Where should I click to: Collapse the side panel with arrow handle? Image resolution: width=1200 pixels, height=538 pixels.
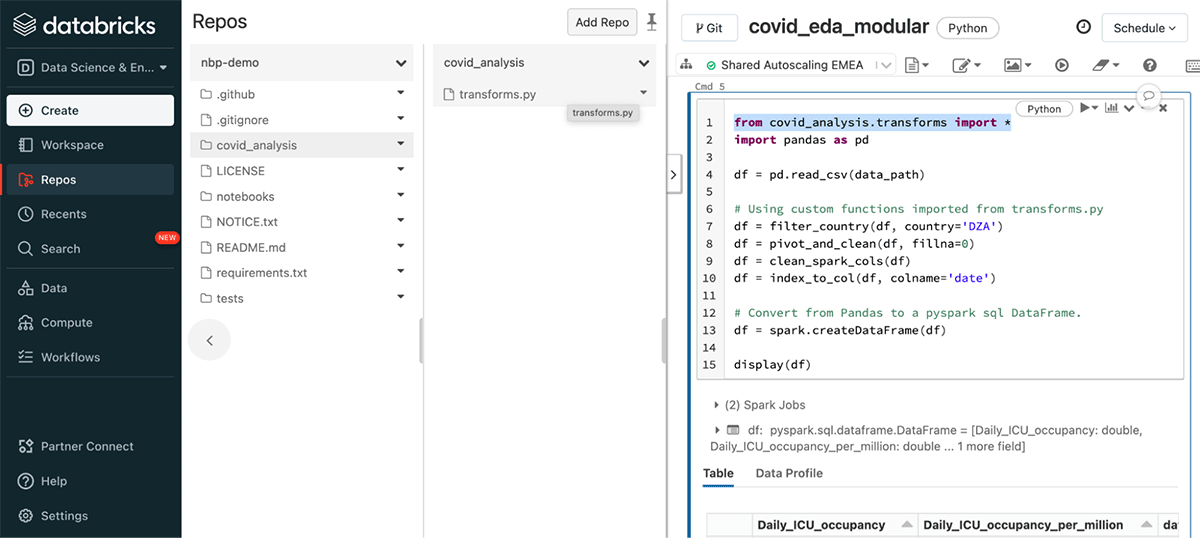672,174
